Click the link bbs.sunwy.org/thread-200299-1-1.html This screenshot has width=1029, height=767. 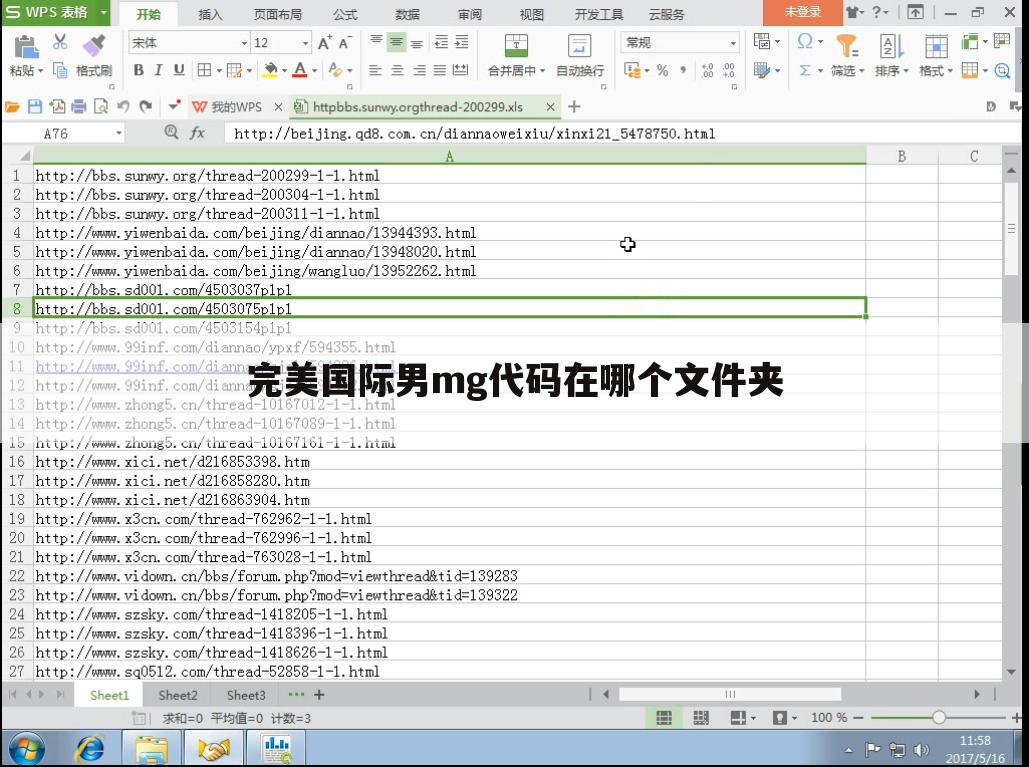click(x=207, y=176)
